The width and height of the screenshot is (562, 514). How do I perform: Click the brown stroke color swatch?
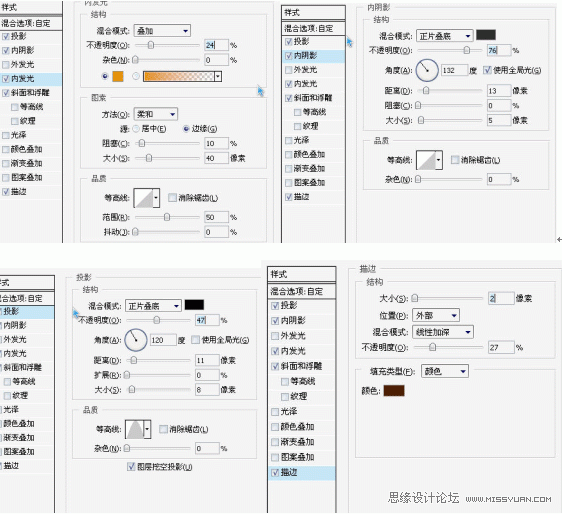[x=394, y=391]
